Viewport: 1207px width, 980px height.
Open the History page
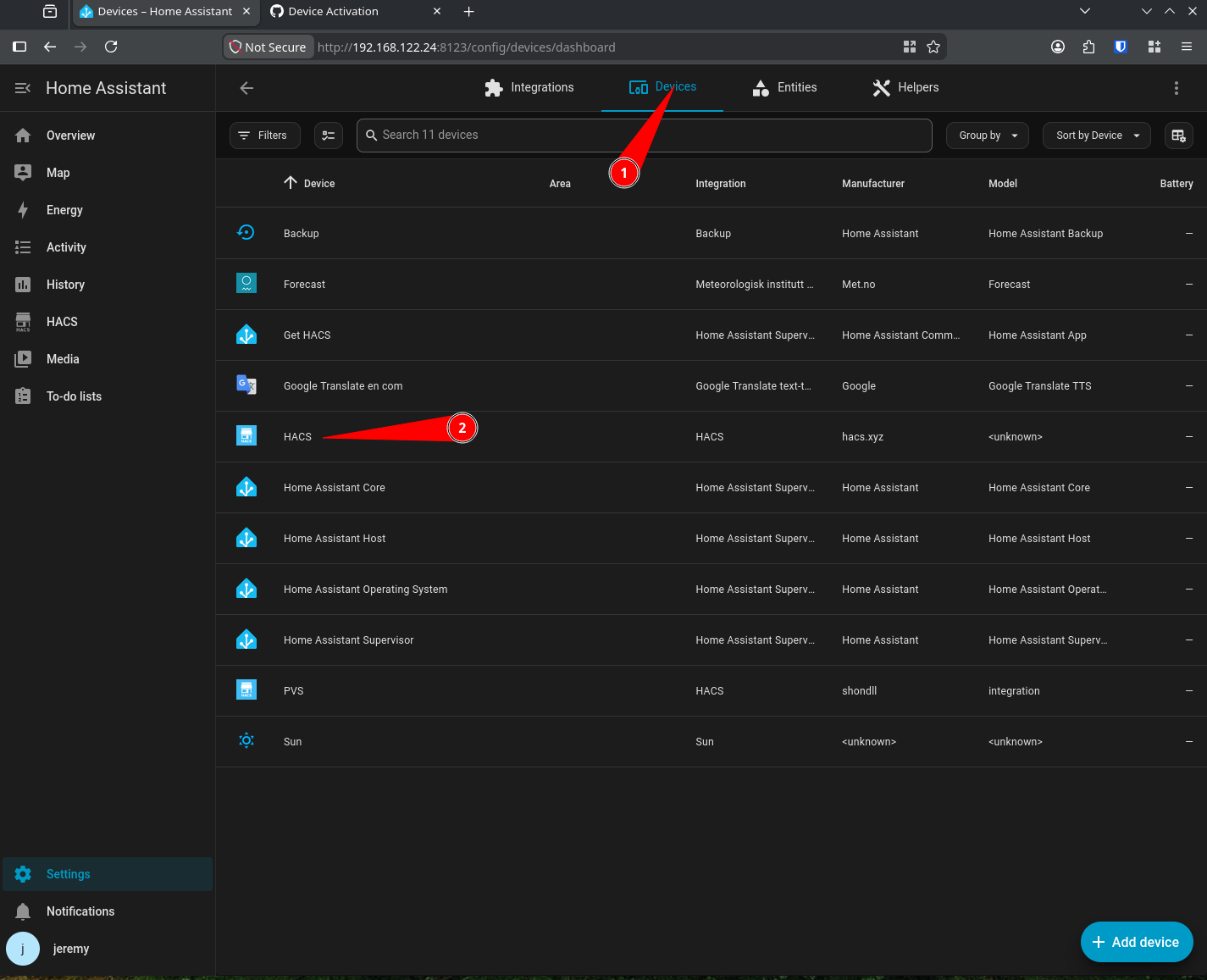(108, 285)
